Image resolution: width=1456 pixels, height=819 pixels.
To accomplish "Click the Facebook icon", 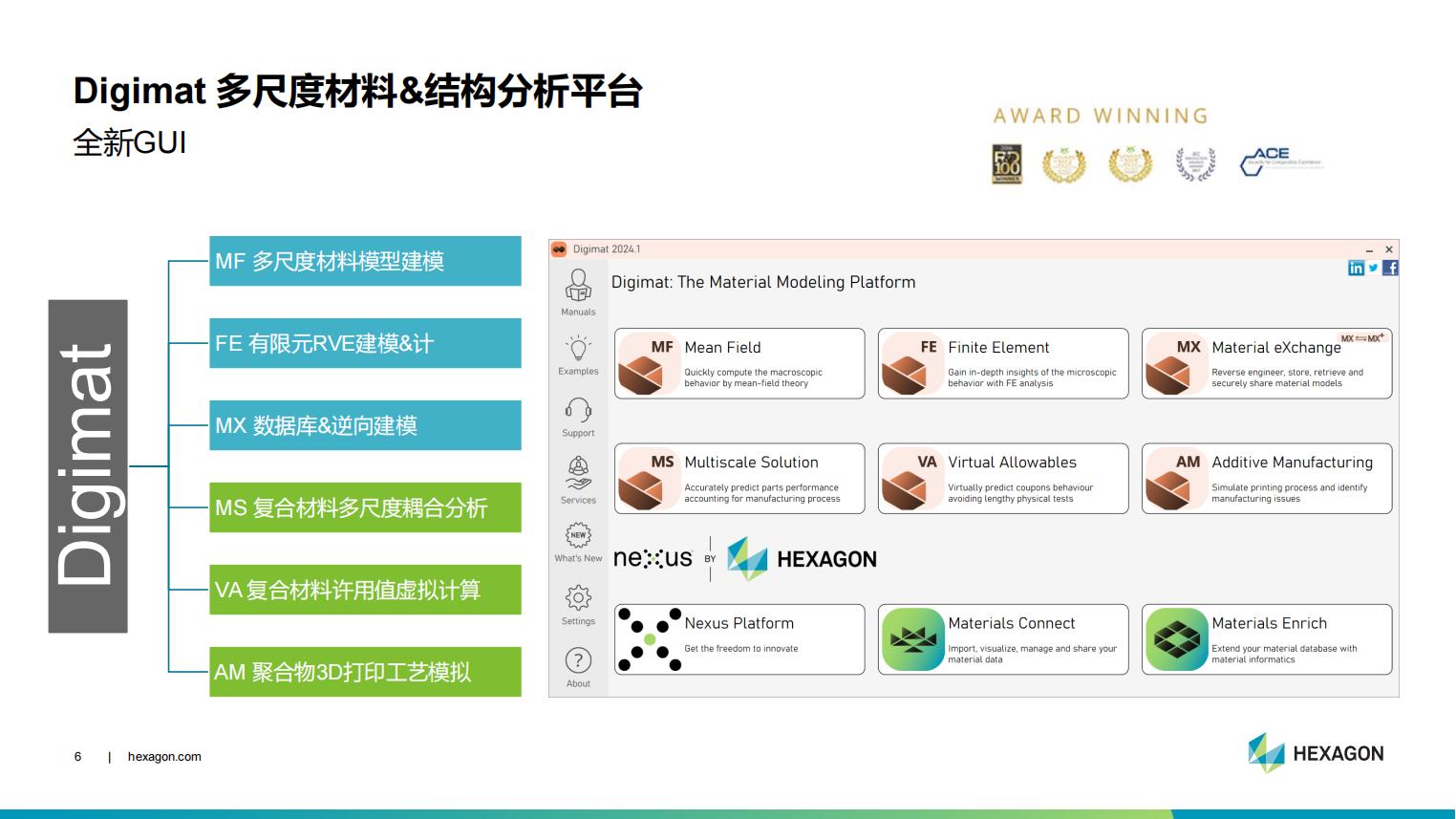I will point(1390,268).
